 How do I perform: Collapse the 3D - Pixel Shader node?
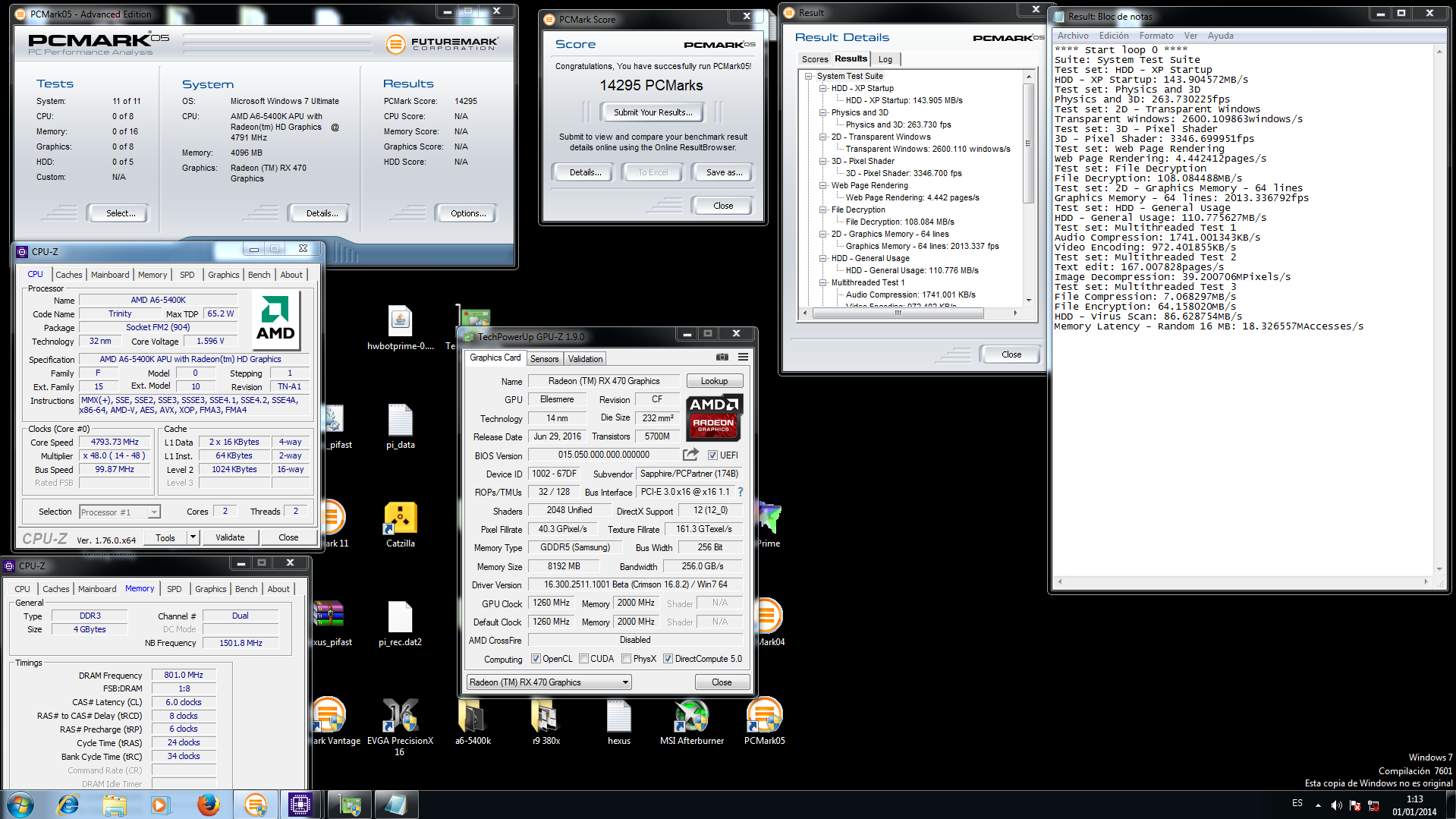(822, 162)
